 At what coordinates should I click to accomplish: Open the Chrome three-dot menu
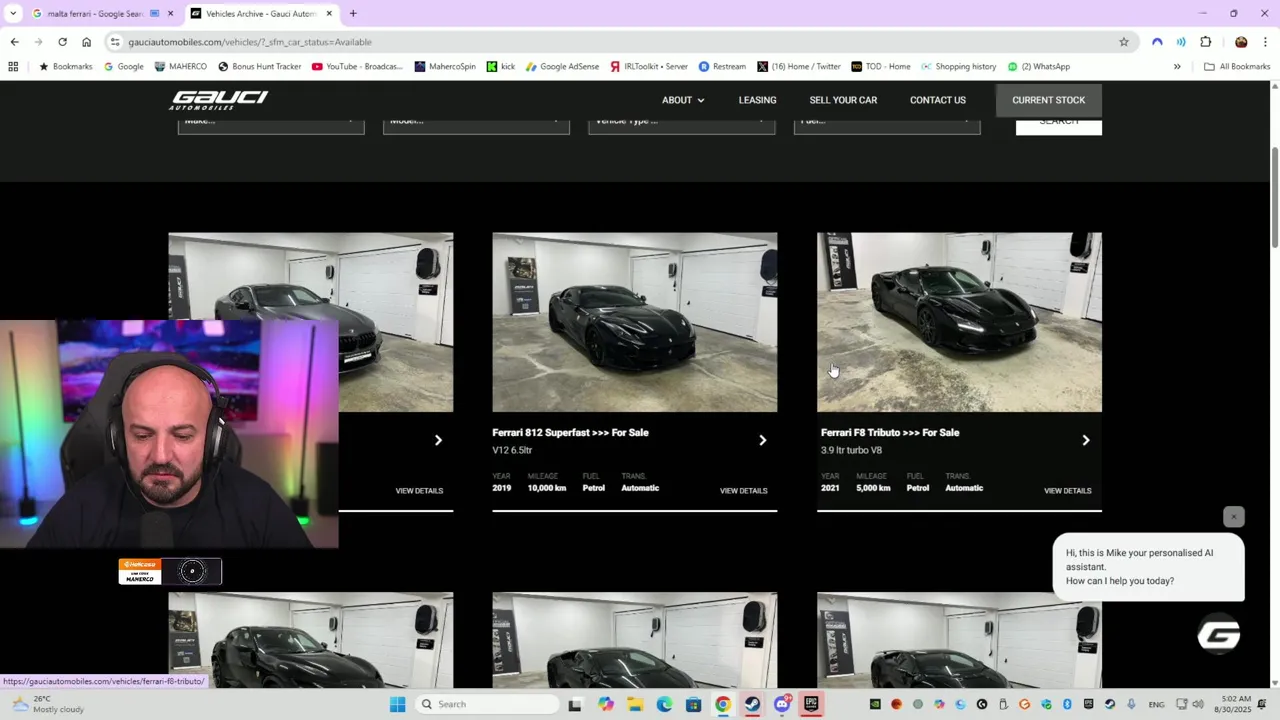pos(1265,42)
